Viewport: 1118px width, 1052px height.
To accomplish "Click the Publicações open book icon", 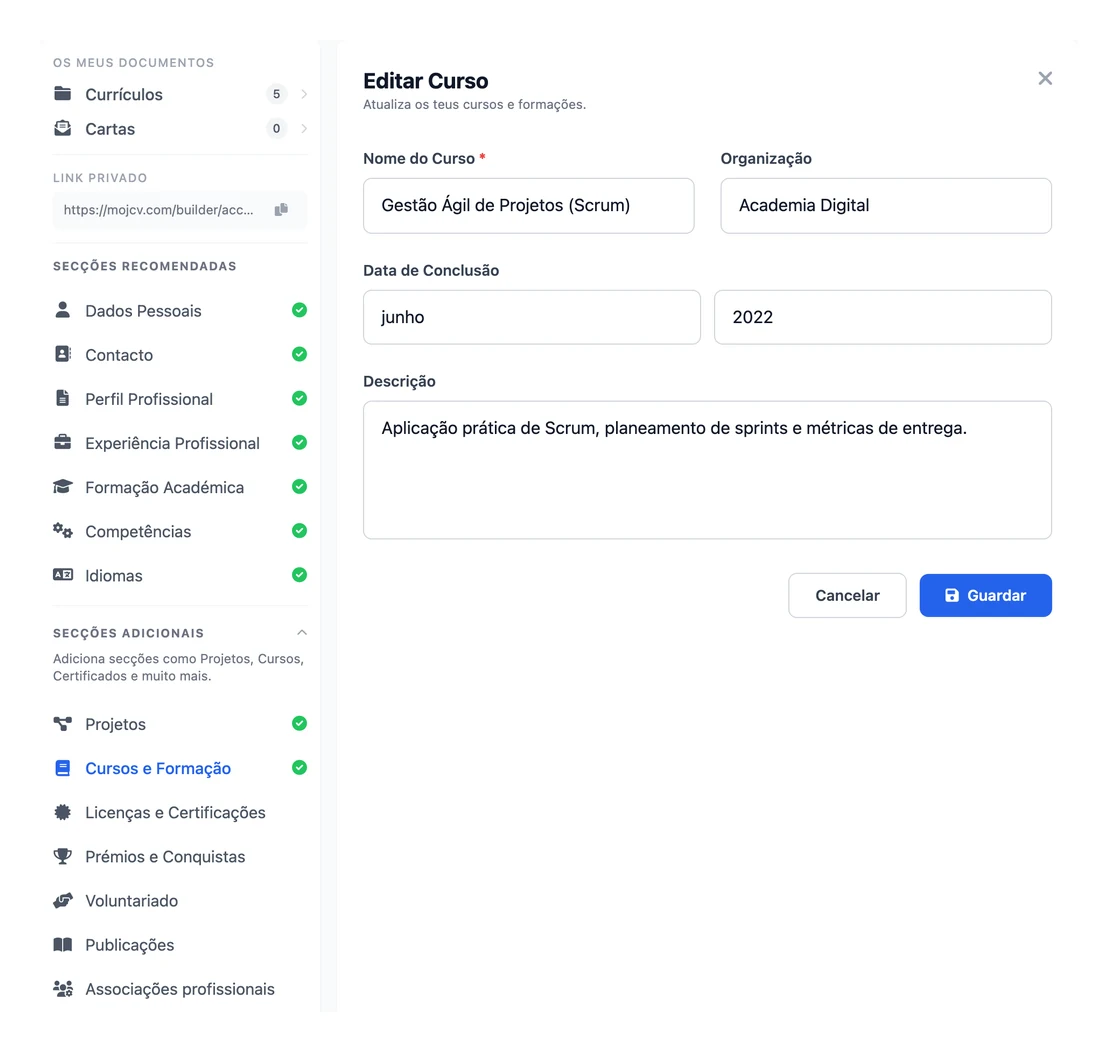I will pos(63,945).
